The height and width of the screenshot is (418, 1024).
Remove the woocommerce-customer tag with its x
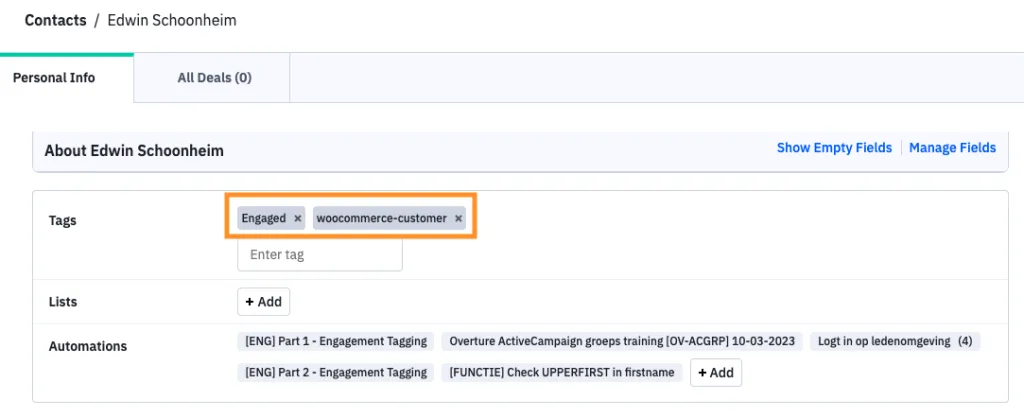tap(458, 218)
